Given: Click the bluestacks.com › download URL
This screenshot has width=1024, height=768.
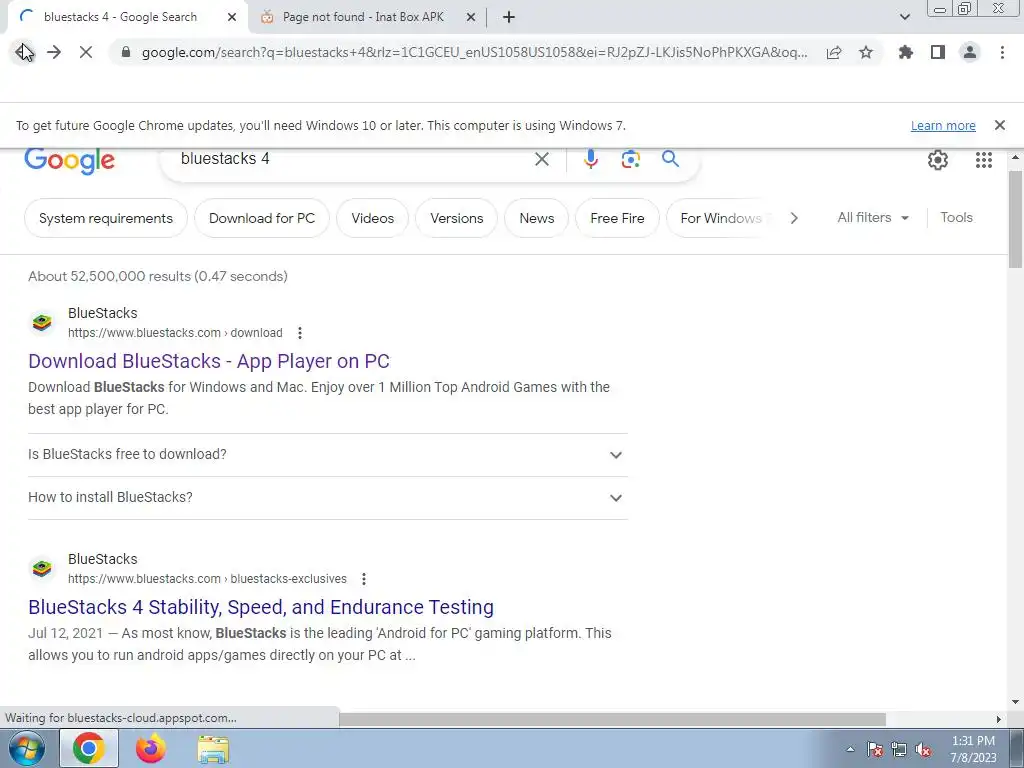Looking at the screenshot, I should (175, 333).
